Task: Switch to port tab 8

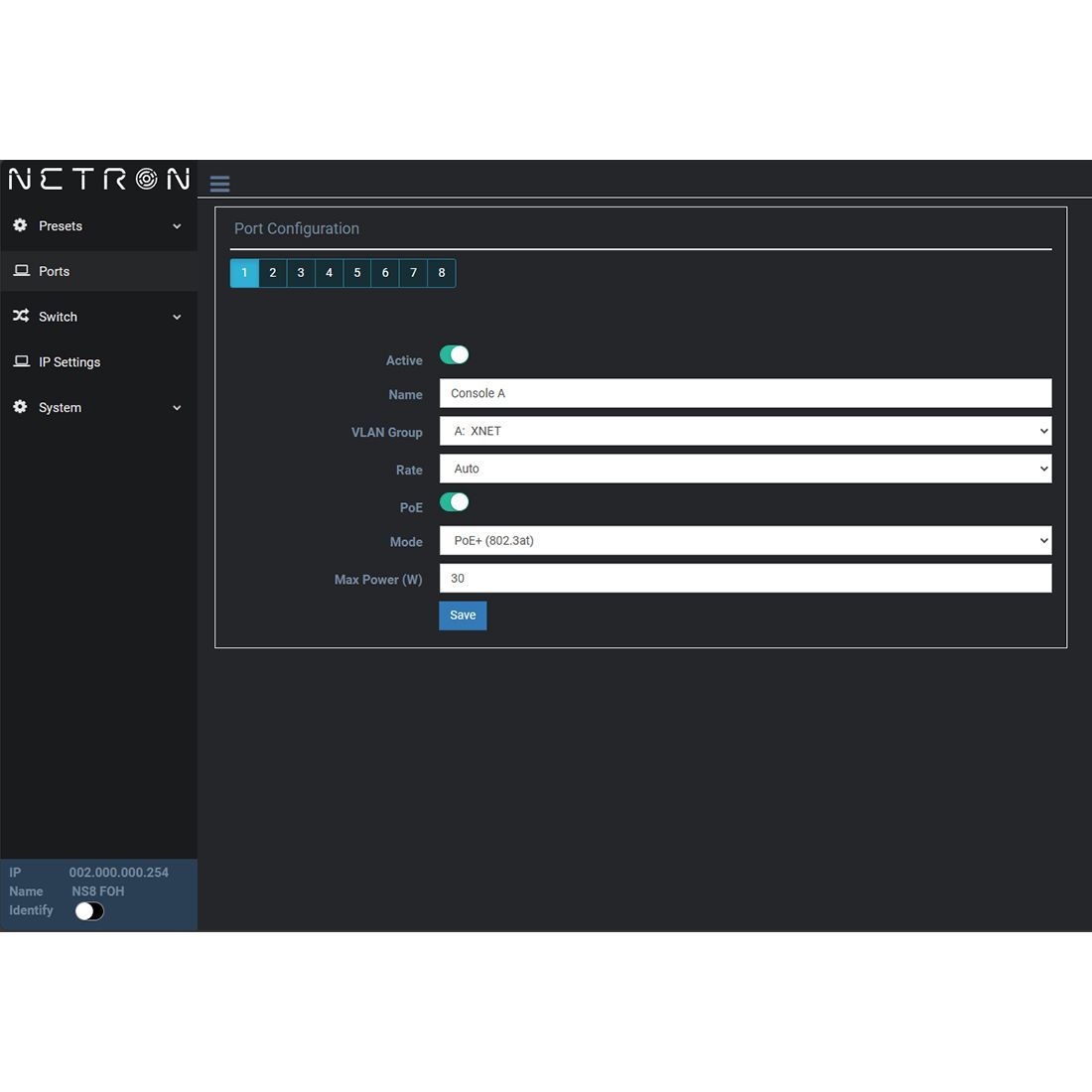Action: click(x=442, y=273)
